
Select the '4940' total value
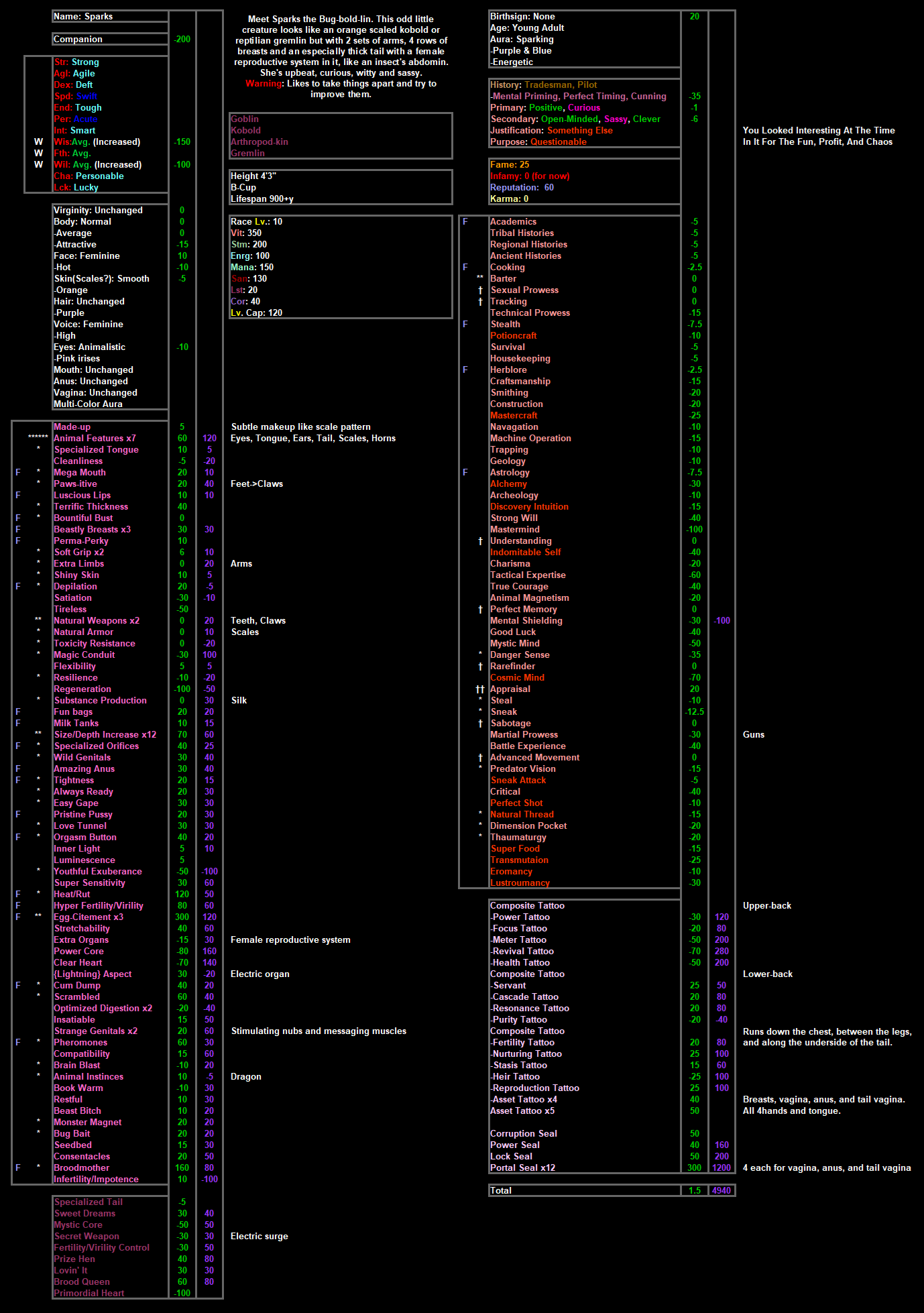click(x=721, y=1190)
